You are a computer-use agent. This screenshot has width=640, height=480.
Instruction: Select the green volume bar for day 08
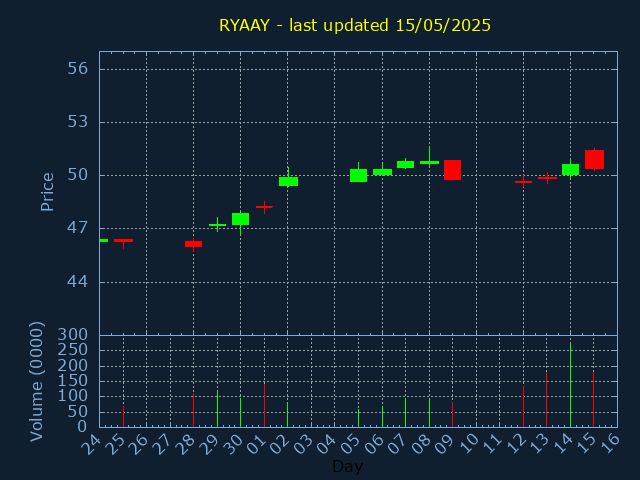[x=429, y=413]
